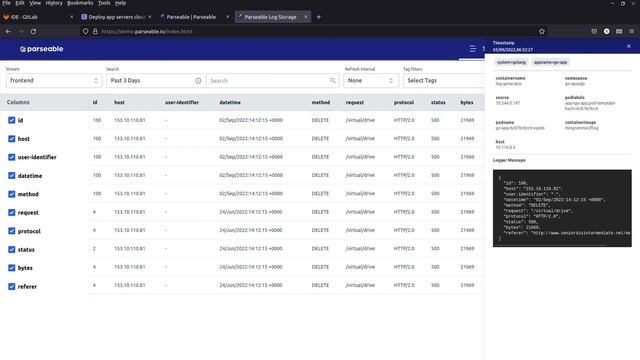
Task: Open the File menu
Action: point(6,3)
